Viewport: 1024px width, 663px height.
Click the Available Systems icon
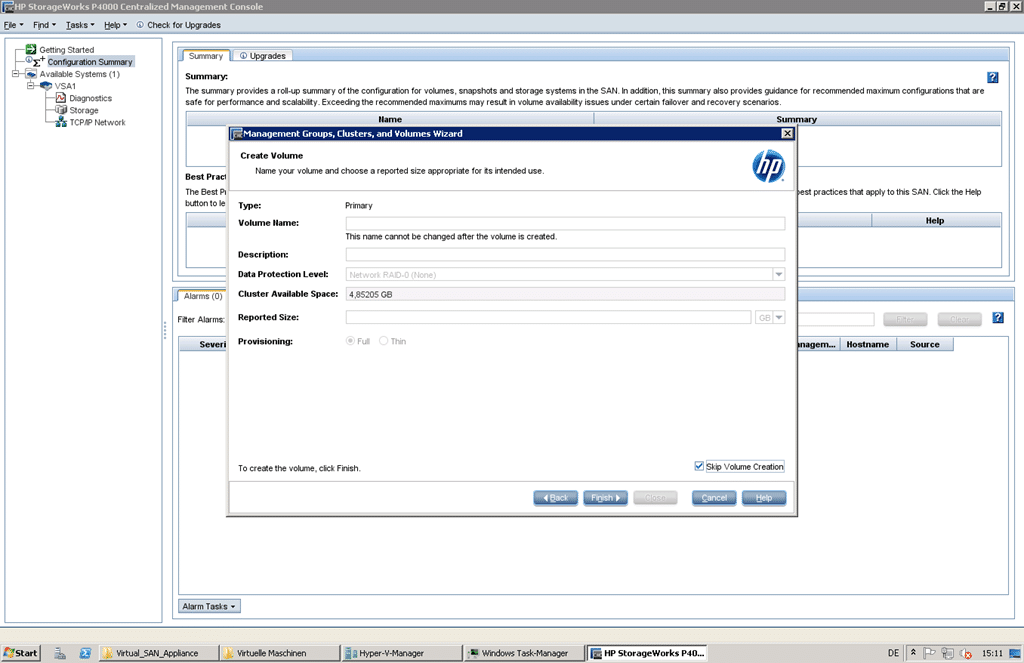31,74
